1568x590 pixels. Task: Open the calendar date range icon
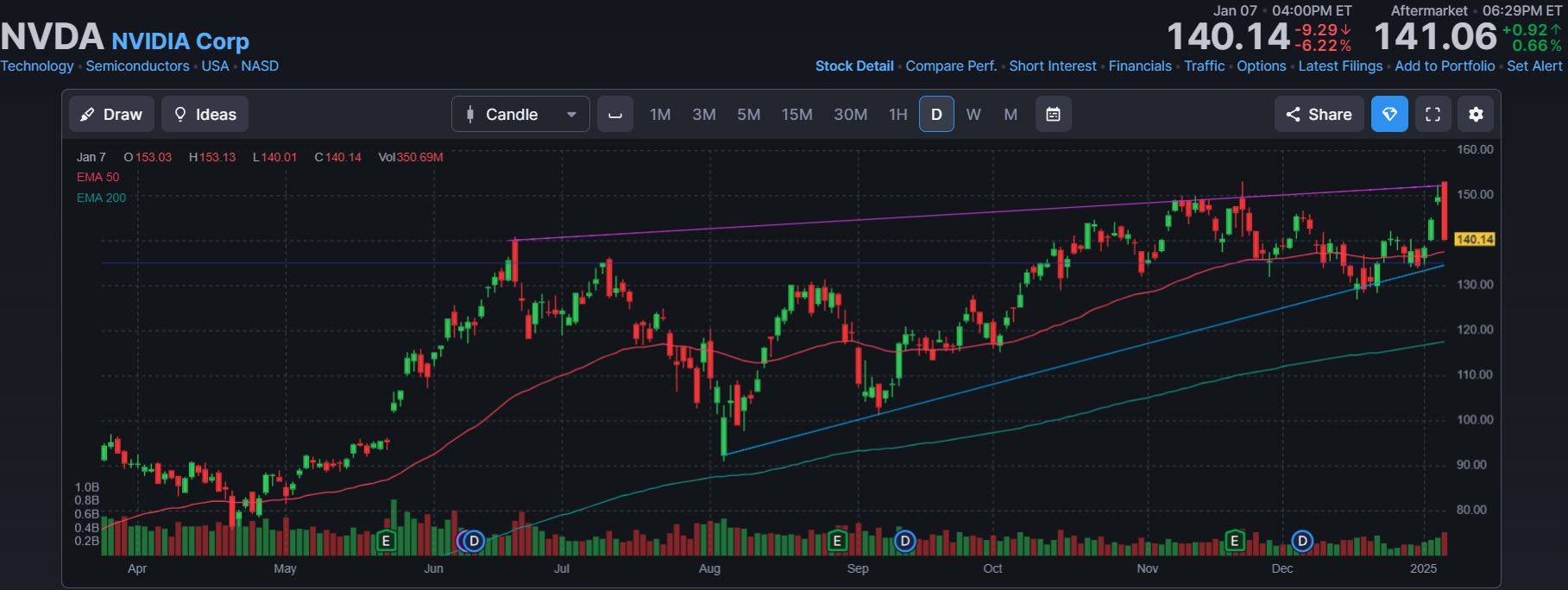(1053, 114)
